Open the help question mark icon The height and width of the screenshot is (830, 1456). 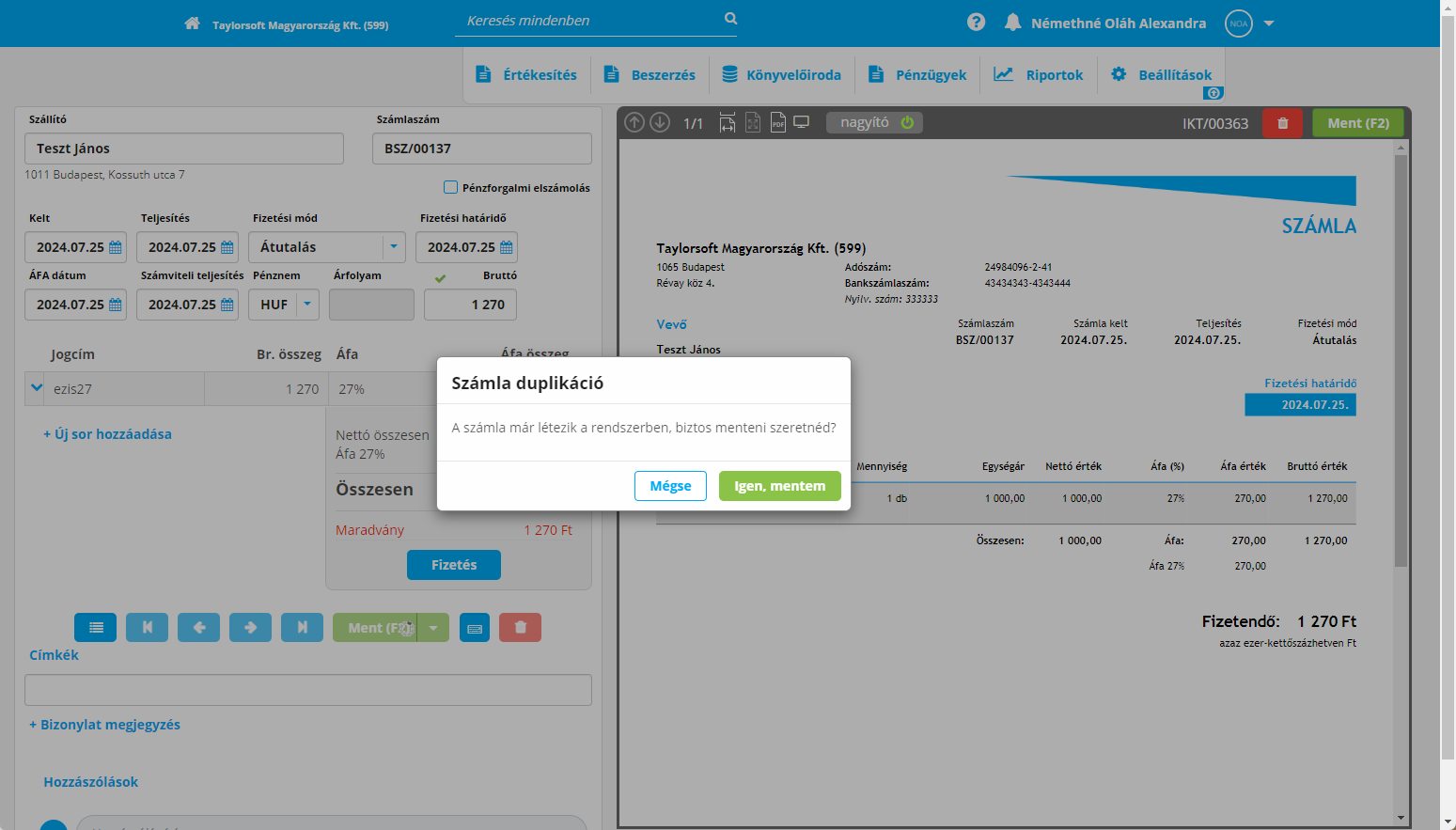pyautogui.click(x=976, y=23)
